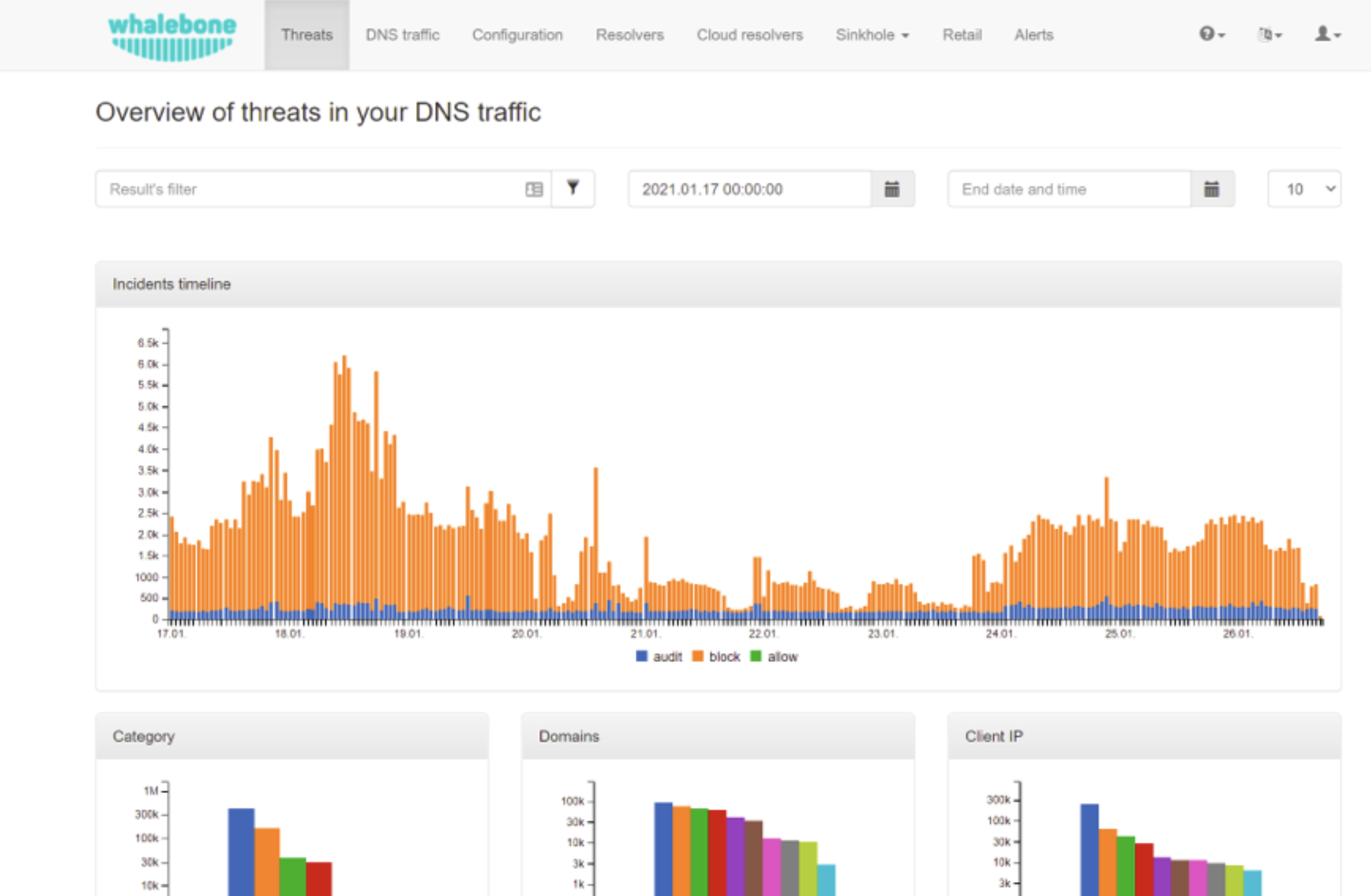This screenshot has width=1371, height=896.
Task: Expand the Sinkhole dropdown menu
Action: (871, 35)
